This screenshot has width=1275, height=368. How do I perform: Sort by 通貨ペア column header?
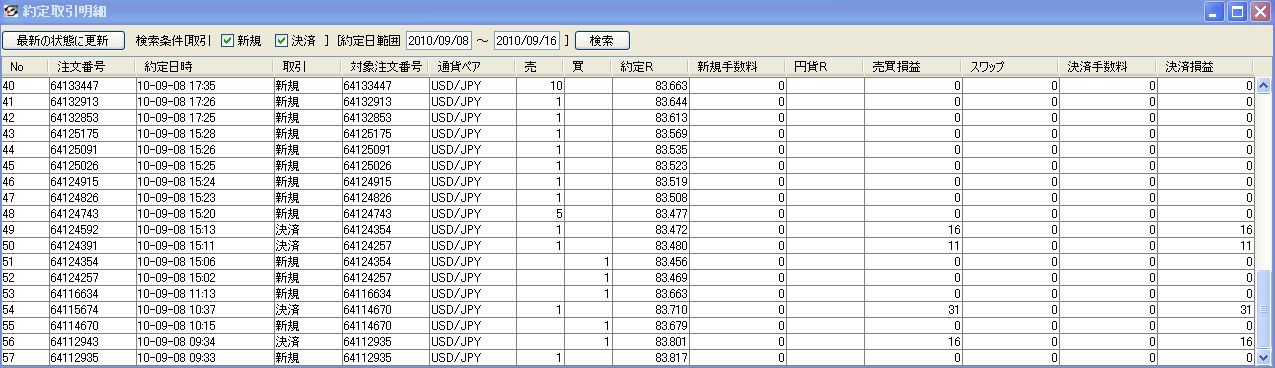(x=472, y=67)
